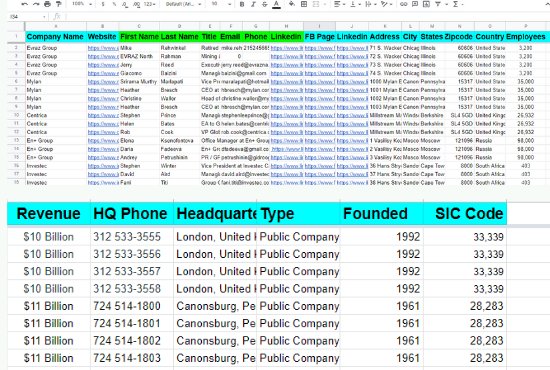Open text wrapping options
This screenshot has height=370, width=550.
click(x=370, y=4)
